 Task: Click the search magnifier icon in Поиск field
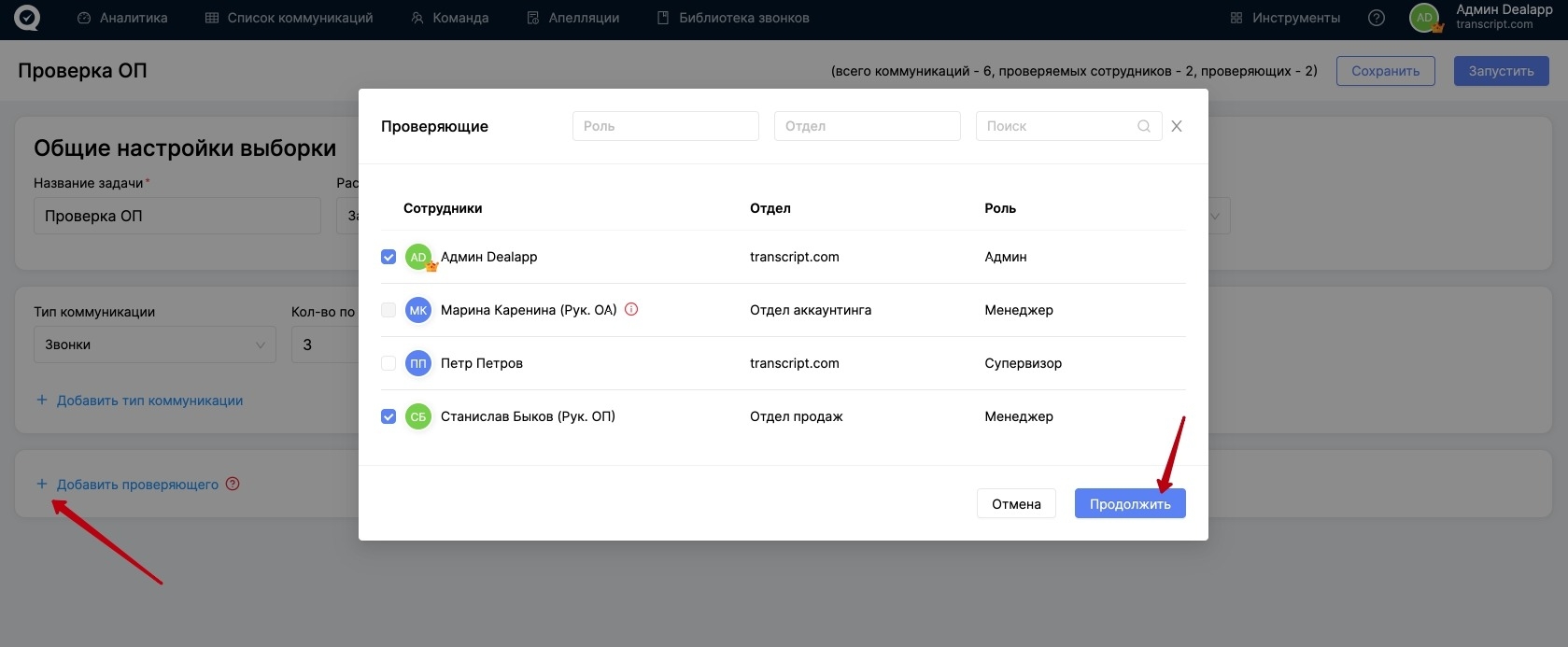(x=1143, y=126)
